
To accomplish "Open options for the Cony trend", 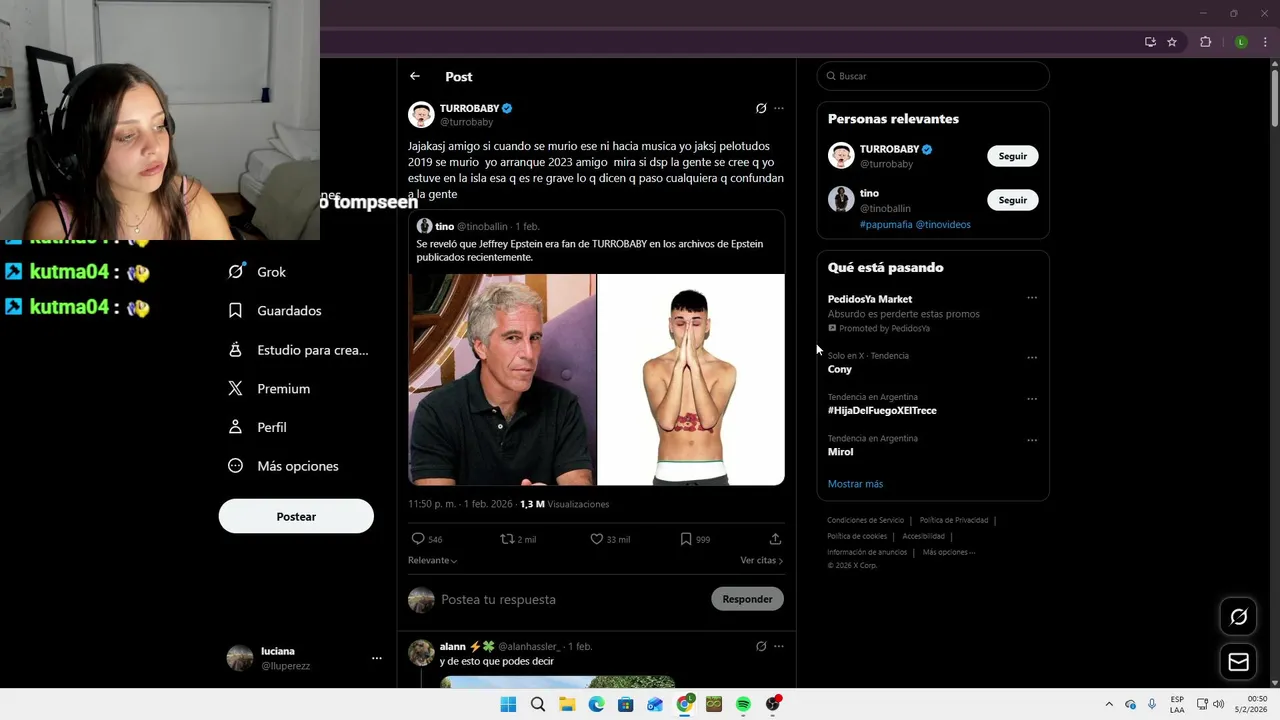I will point(1032,357).
